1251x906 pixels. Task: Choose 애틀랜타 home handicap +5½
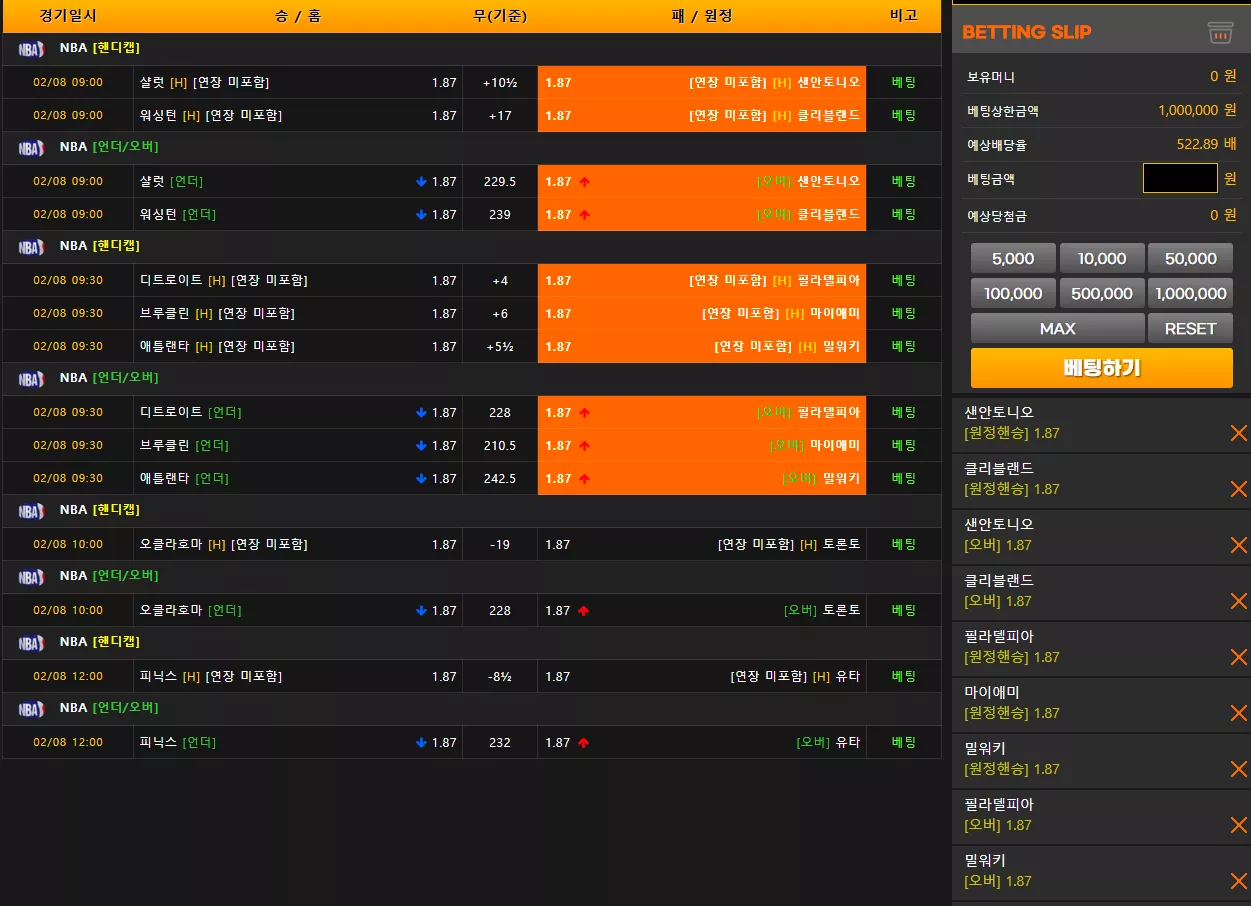pyautogui.click(x=298, y=347)
